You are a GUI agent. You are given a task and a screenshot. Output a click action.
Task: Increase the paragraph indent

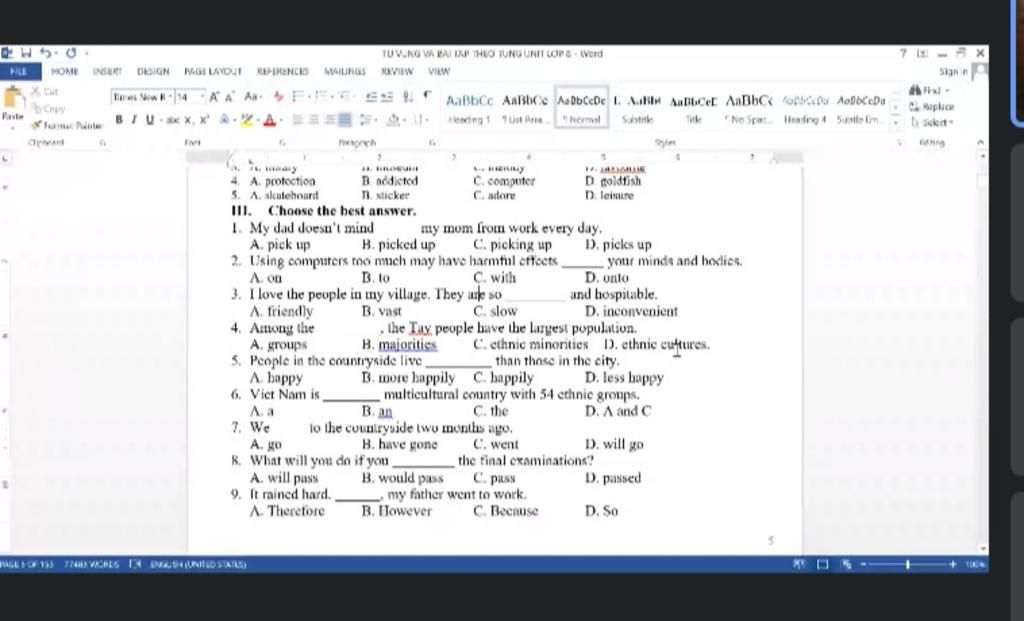click(387, 97)
